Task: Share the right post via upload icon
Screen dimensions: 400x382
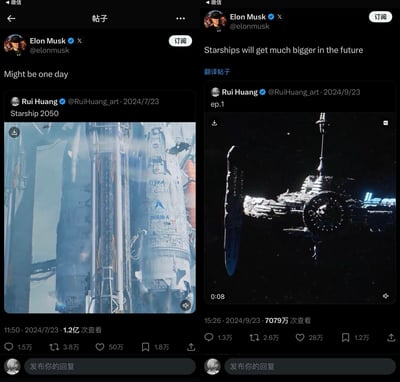Action: (x=391, y=338)
